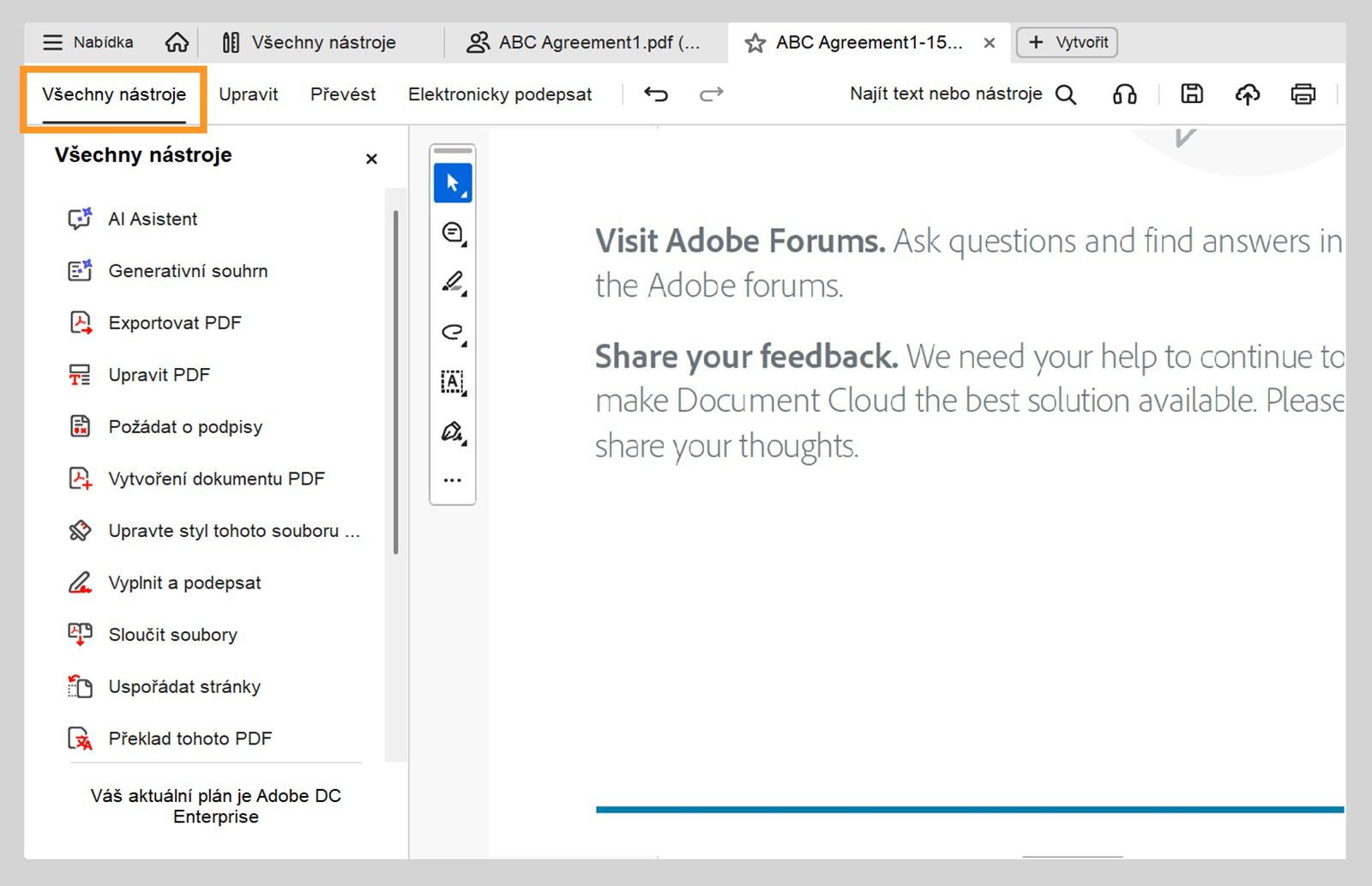This screenshot has width=1372, height=886.
Task: Expand more tools via three dots
Action: (452, 480)
